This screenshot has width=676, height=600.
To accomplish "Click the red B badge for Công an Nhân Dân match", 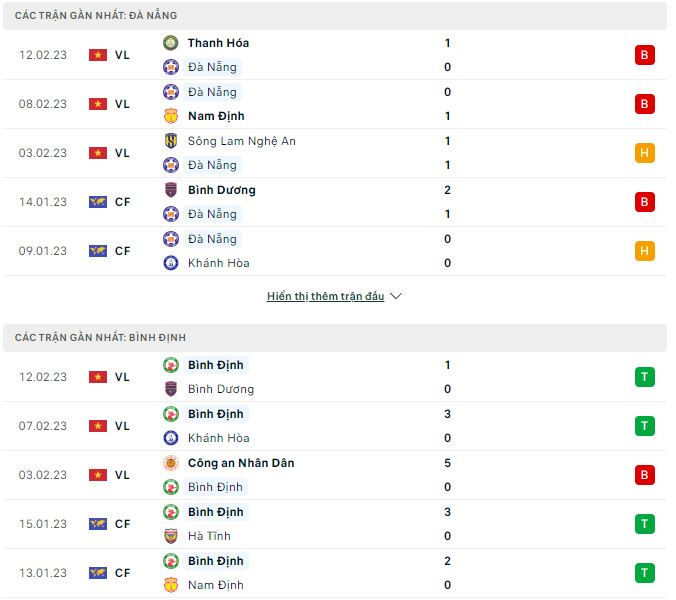I will click(x=645, y=475).
